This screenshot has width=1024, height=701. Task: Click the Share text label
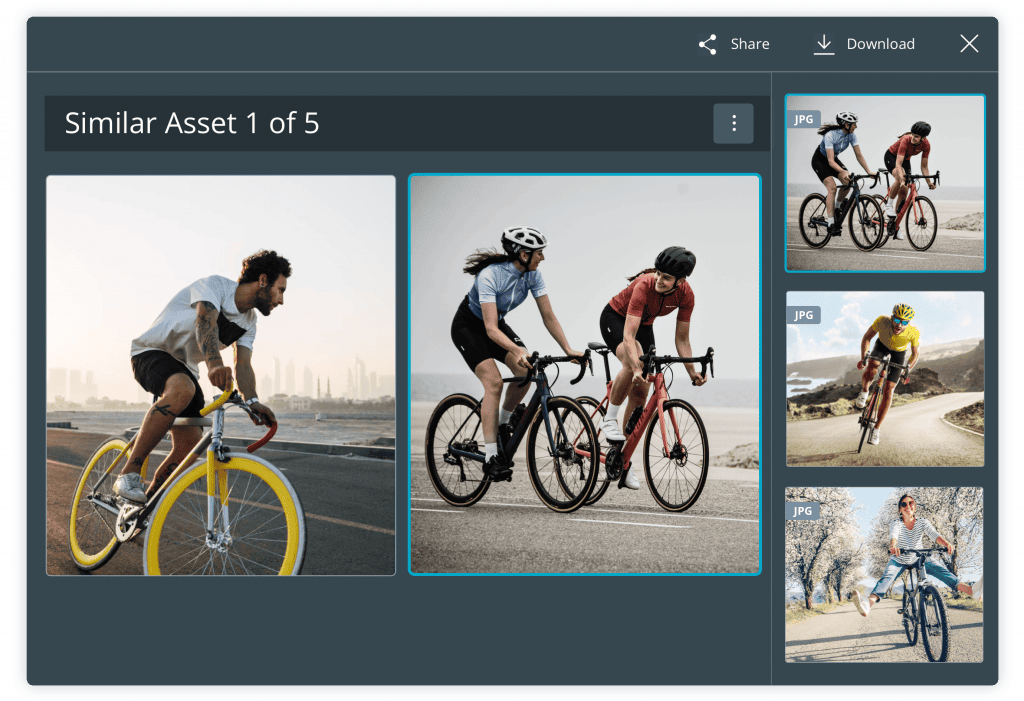[749, 44]
